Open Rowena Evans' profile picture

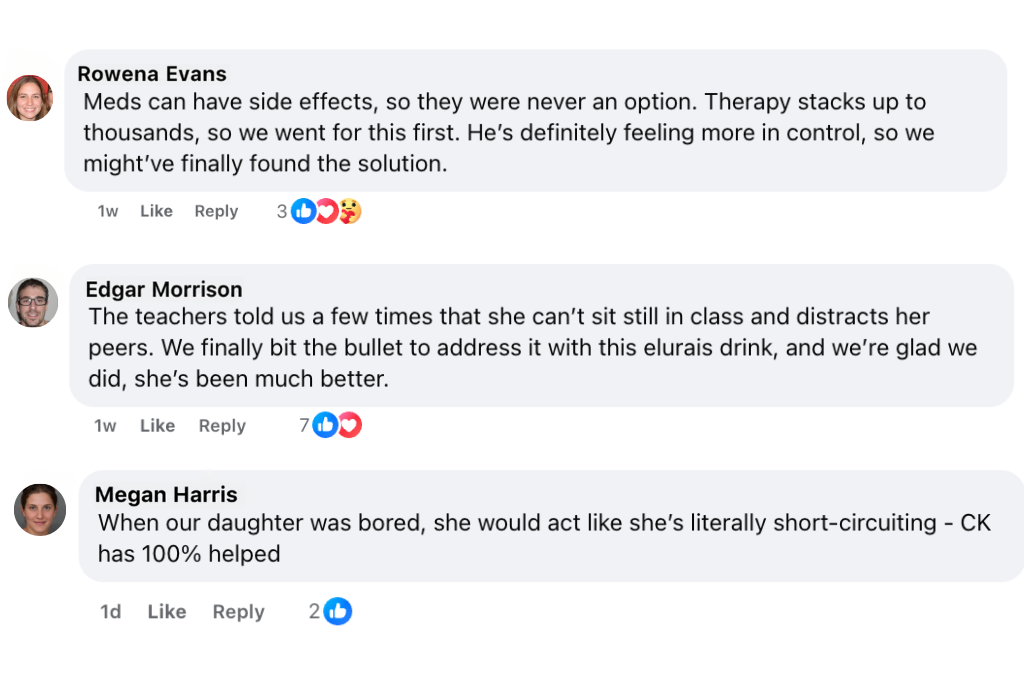point(30,98)
